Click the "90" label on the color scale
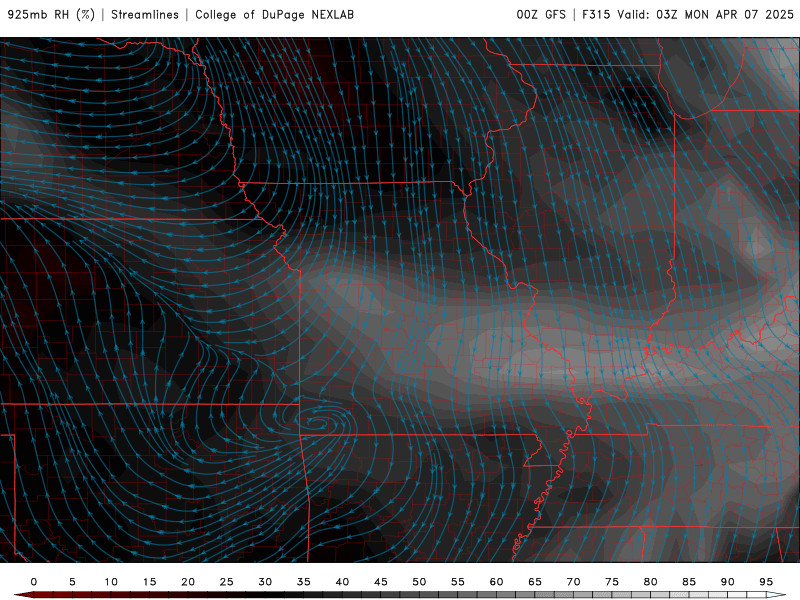800x600 pixels. coord(727,582)
